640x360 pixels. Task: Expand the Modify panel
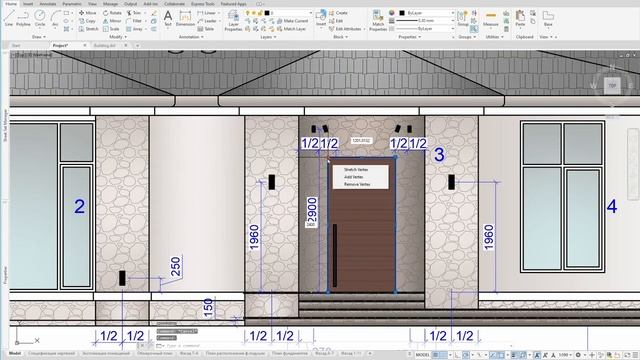coord(118,37)
